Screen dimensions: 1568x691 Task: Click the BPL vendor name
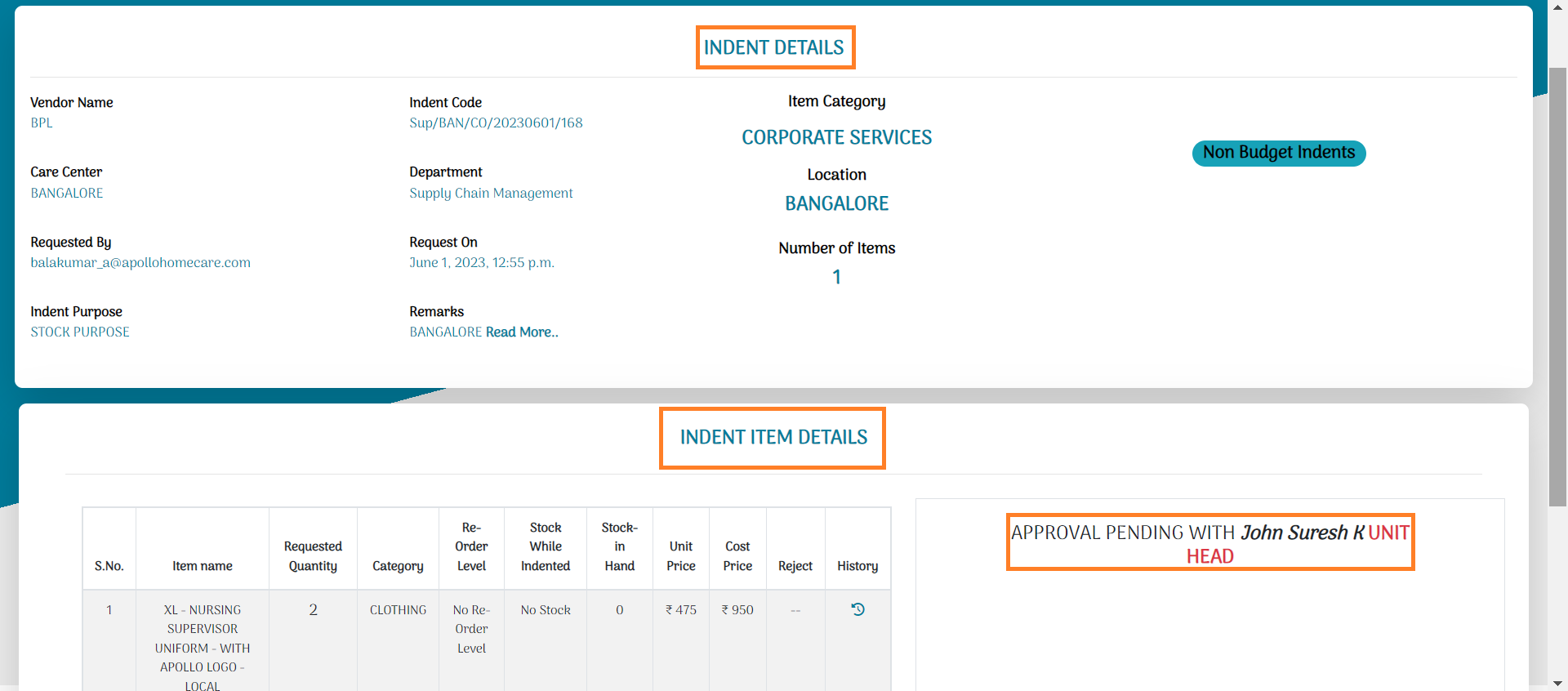tap(42, 123)
